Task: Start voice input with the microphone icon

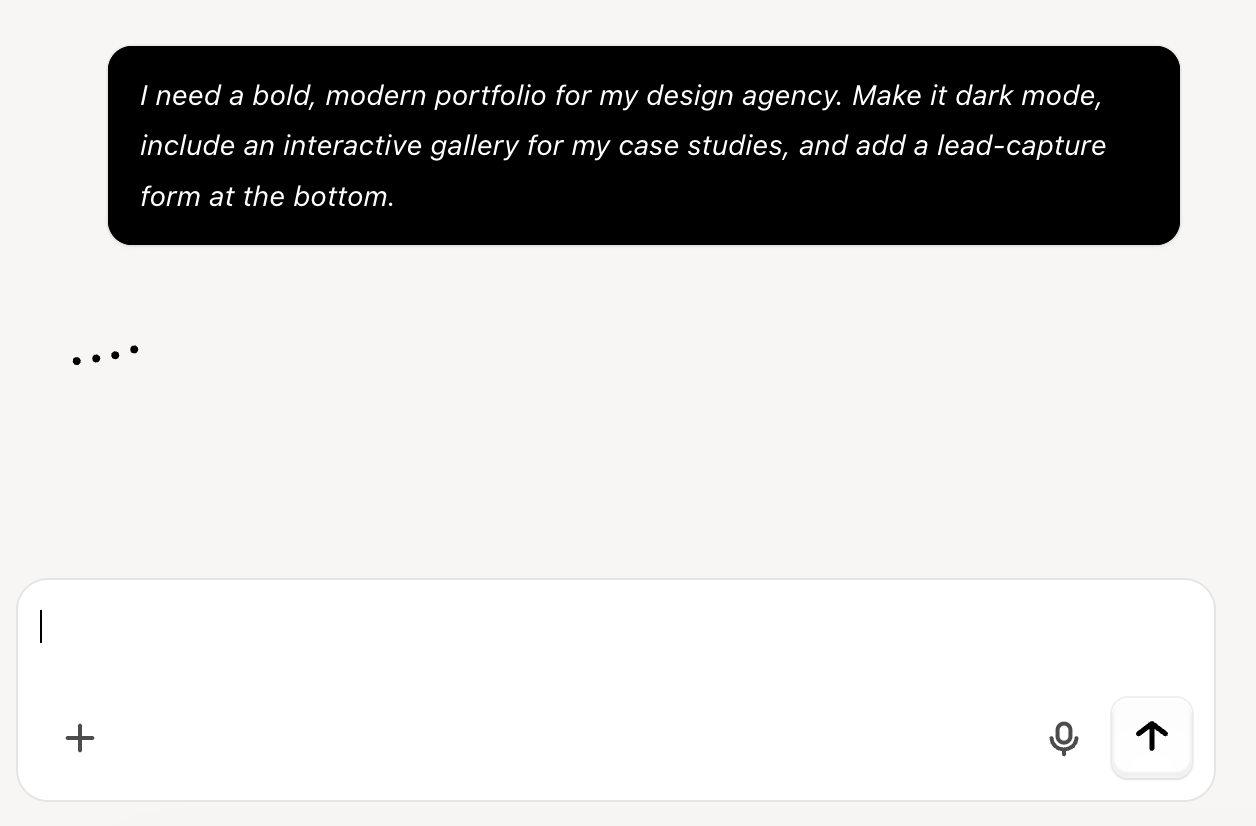Action: tap(1063, 738)
